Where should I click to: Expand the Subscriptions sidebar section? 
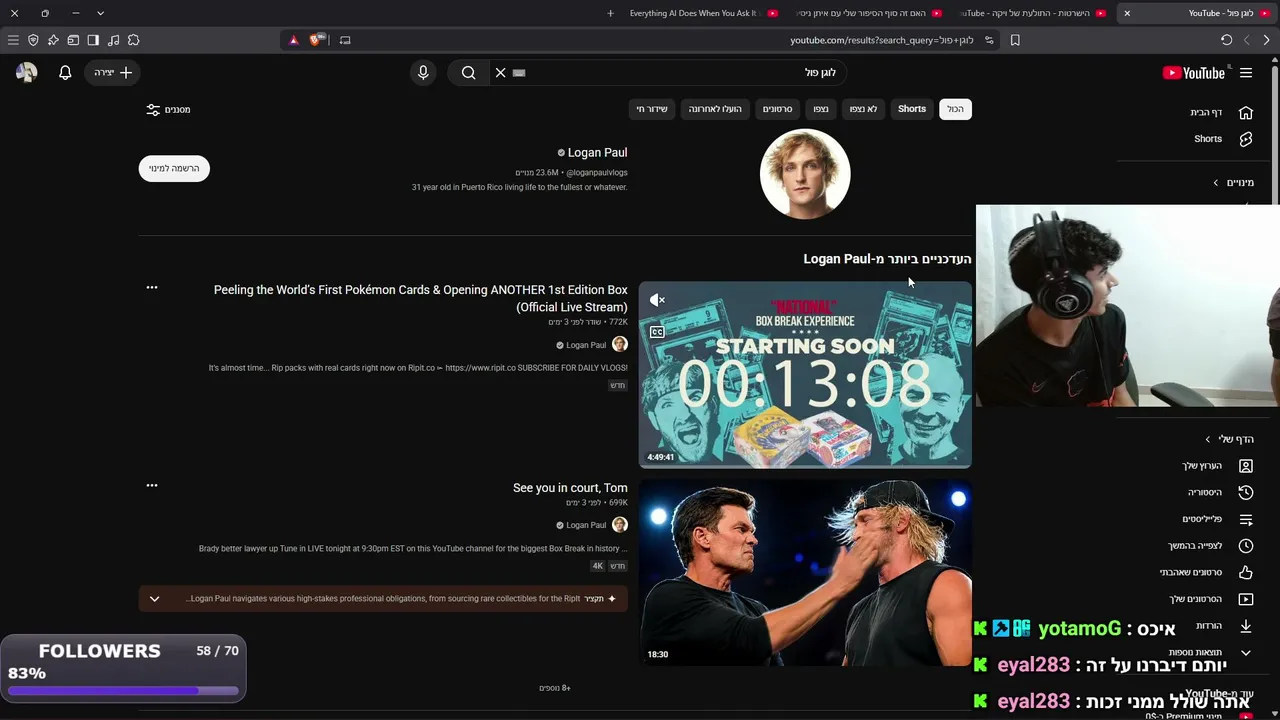click(x=1234, y=183)
